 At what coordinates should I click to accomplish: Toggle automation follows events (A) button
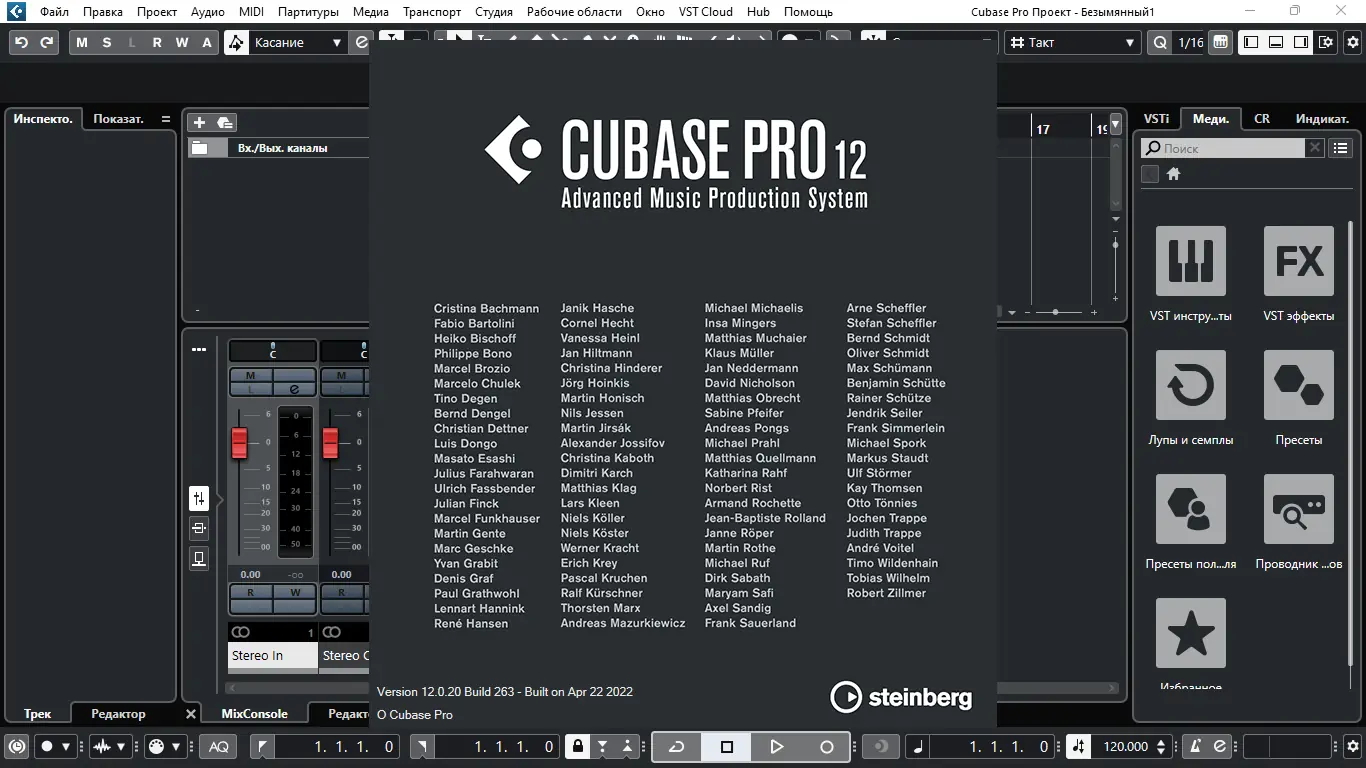coord(207,43)
